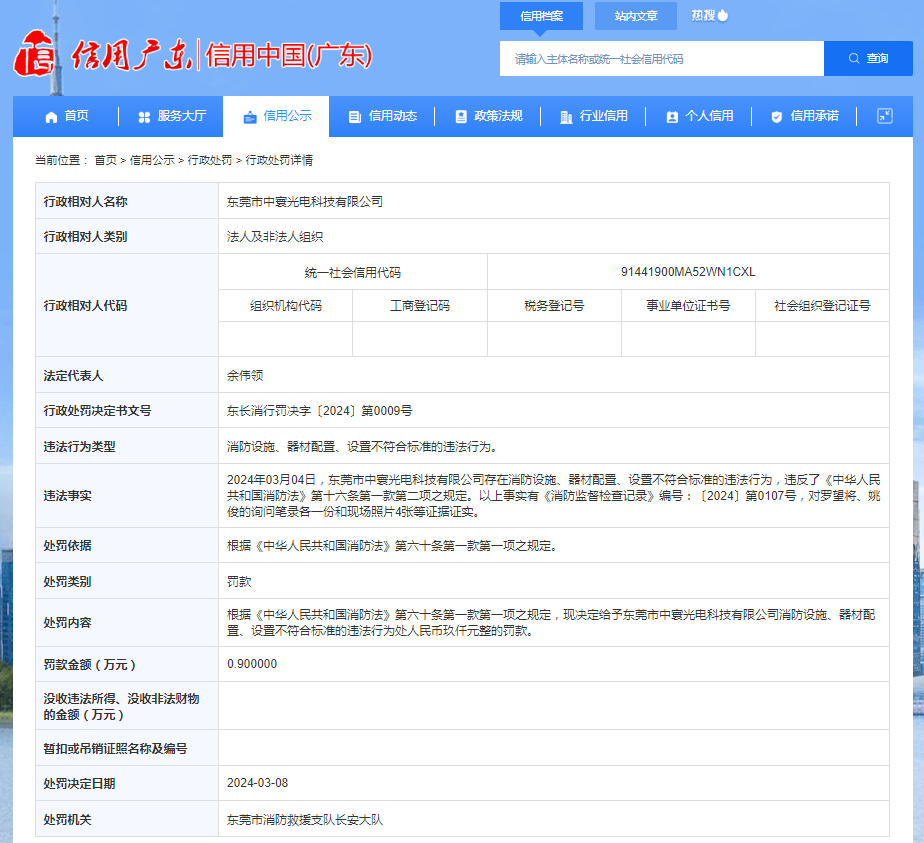
Task: Click the 查询 search button
Action: pyautogui.click(x=868, y=58)
